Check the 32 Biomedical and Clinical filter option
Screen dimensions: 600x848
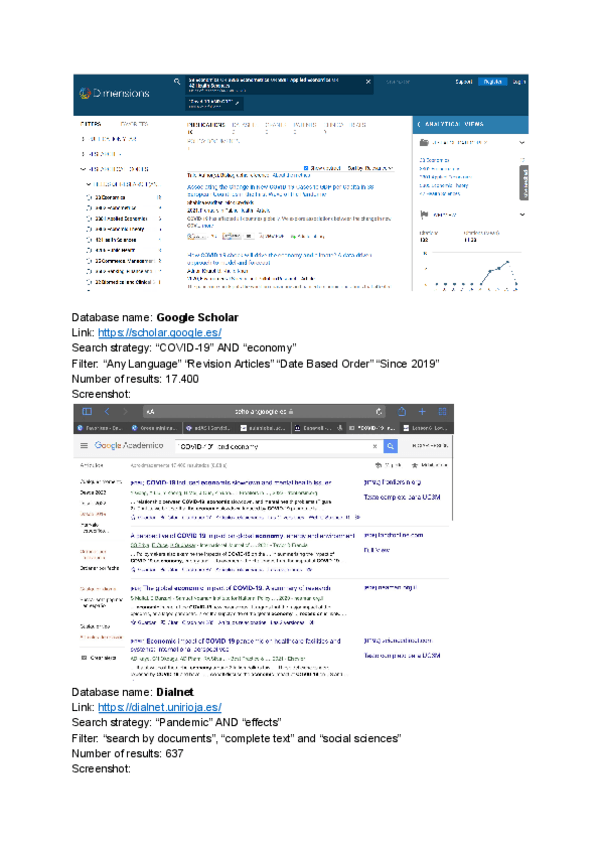point(89,282)
